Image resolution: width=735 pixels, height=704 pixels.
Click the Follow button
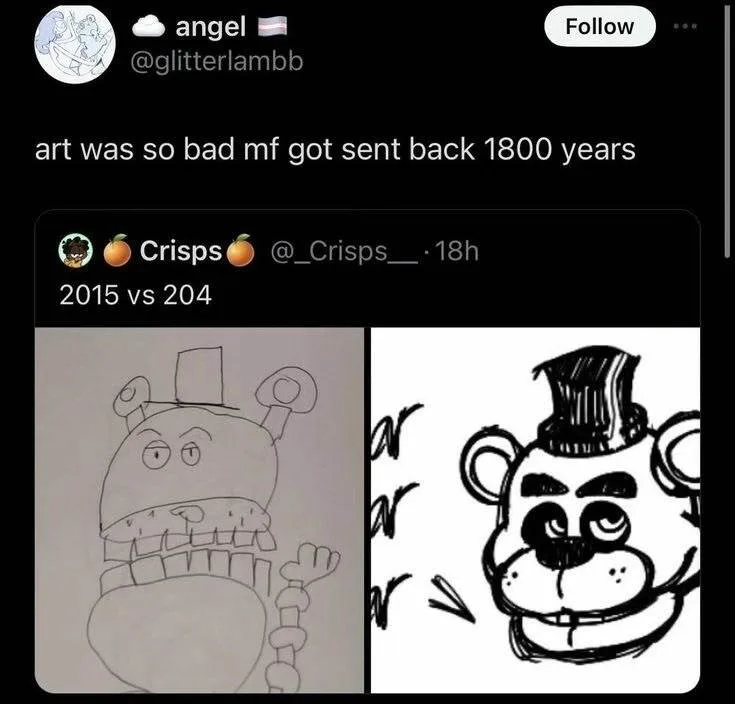click(599, 26)
